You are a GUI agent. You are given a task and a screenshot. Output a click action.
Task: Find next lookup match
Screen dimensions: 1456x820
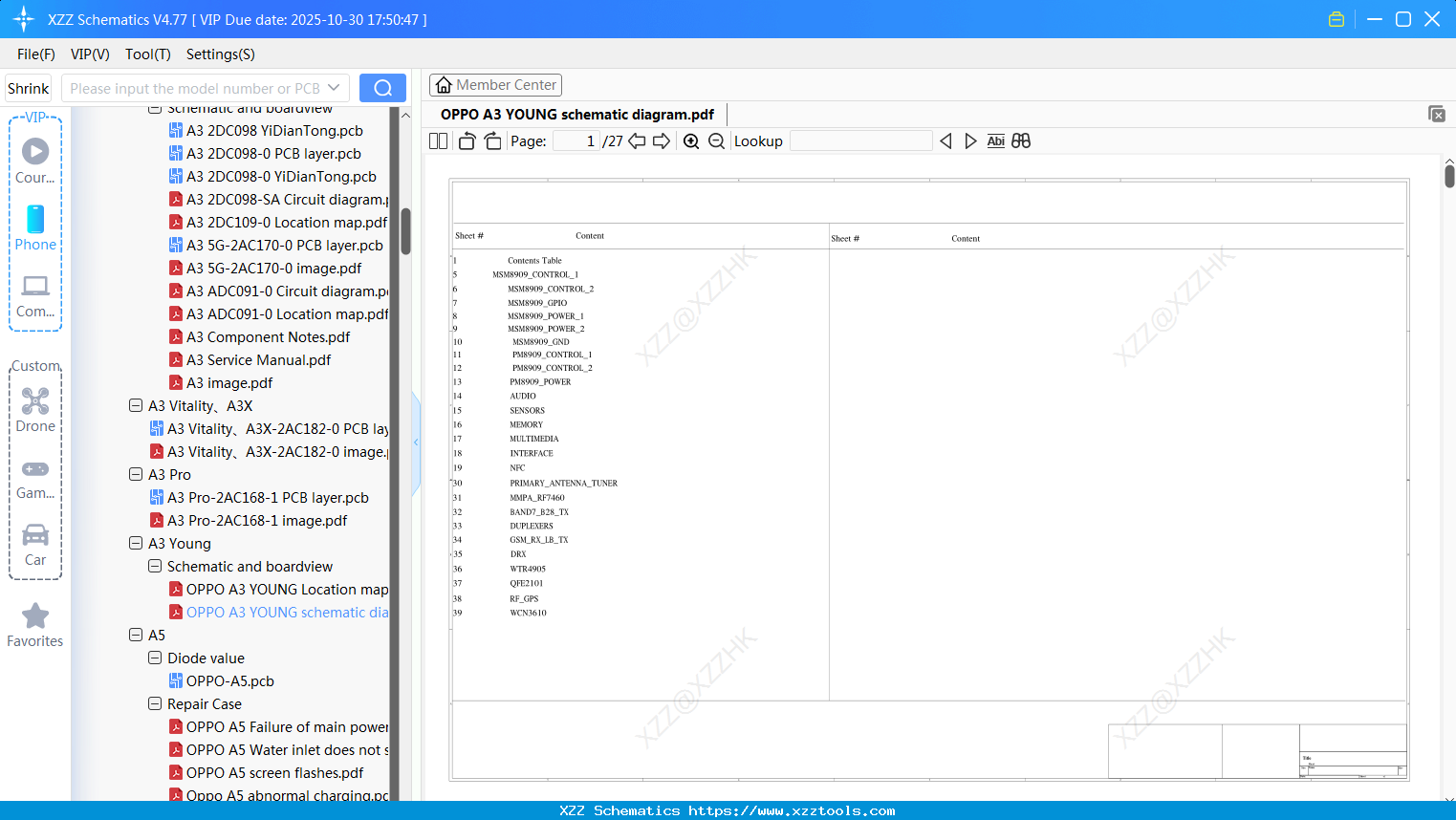pyautogui.click(x=970, y=141)
